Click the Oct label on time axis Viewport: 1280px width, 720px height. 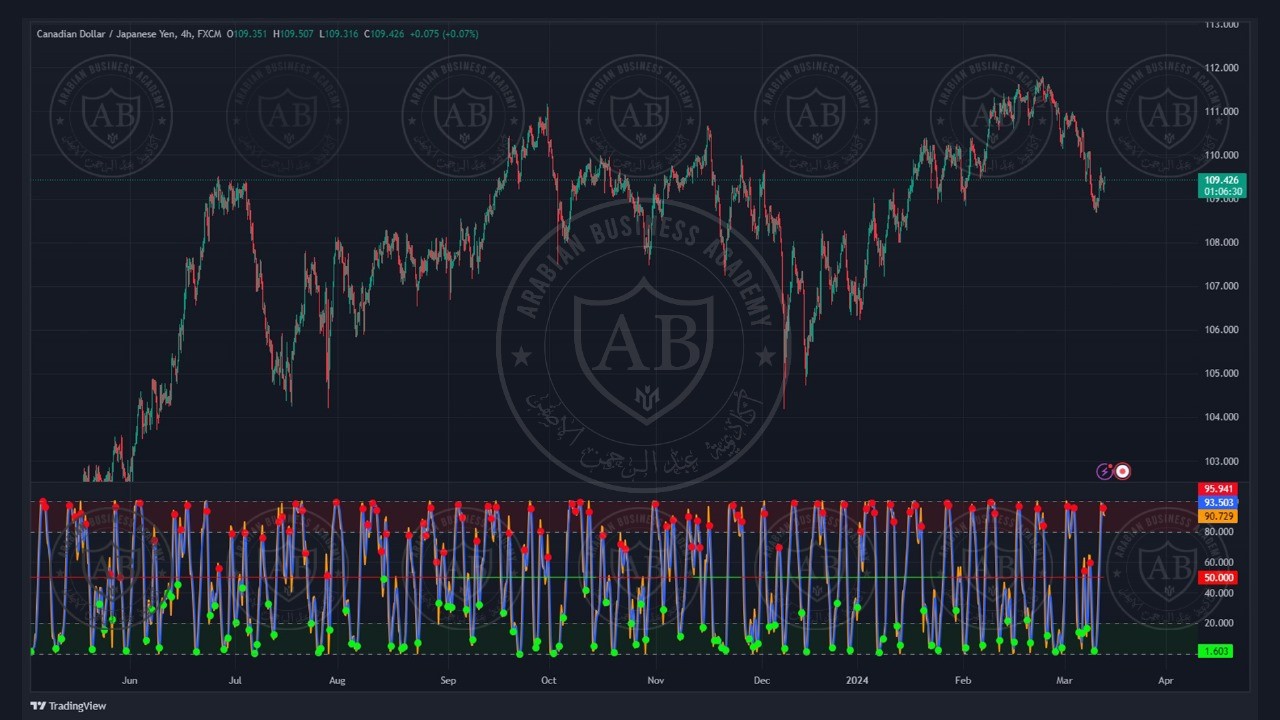pos(548,681)
